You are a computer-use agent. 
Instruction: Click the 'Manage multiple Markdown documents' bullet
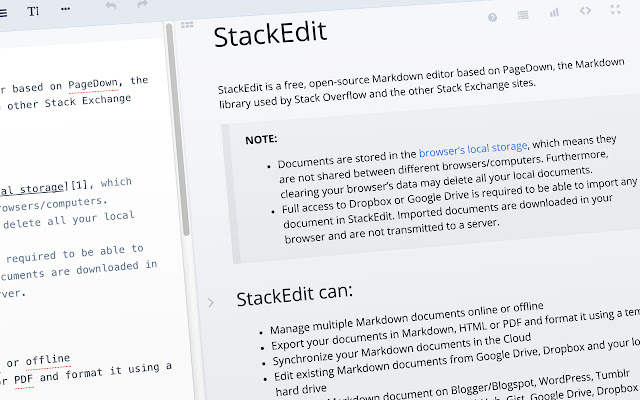tap(407, 318)
